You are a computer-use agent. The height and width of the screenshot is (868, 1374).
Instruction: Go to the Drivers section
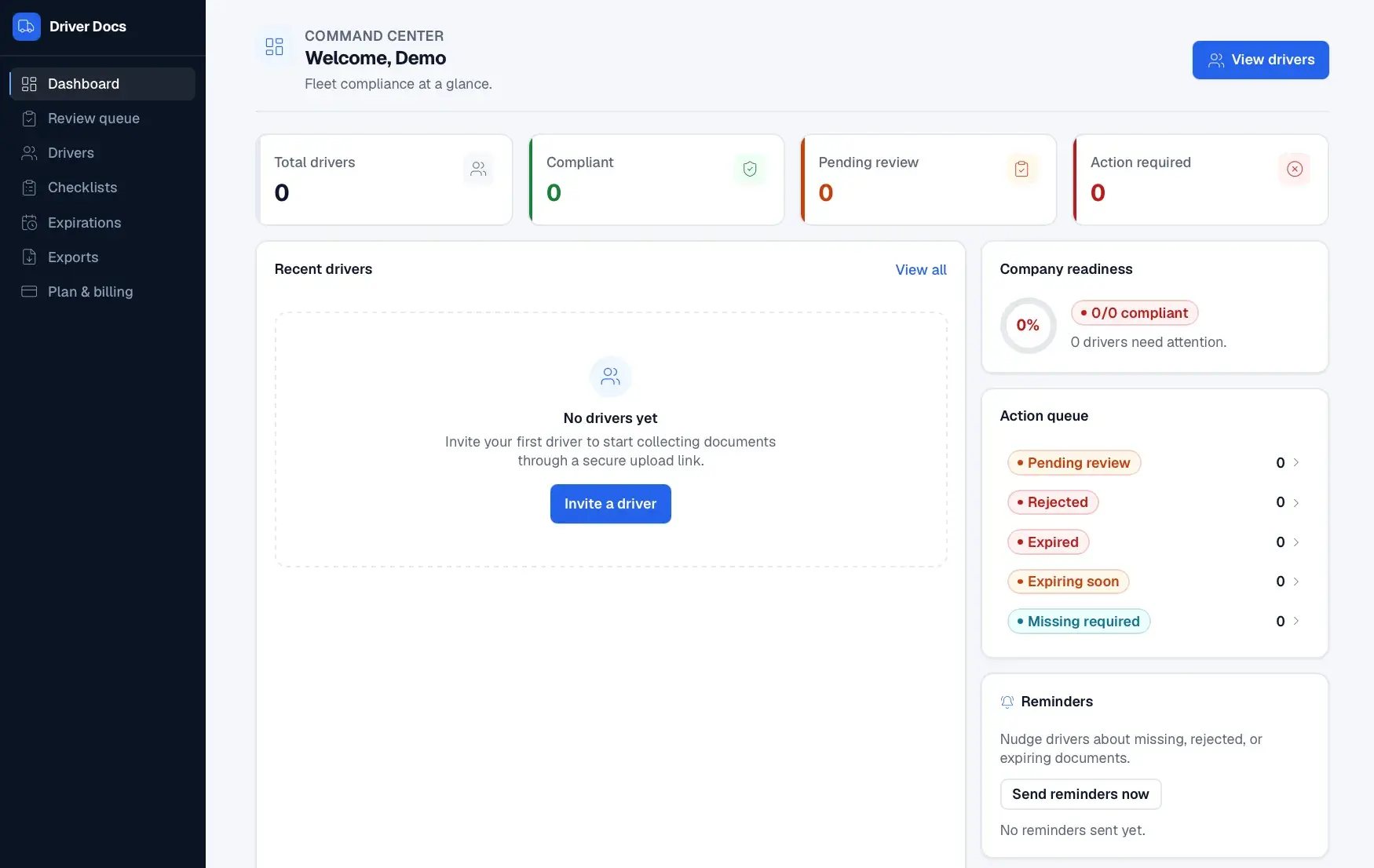coord(102,153)
